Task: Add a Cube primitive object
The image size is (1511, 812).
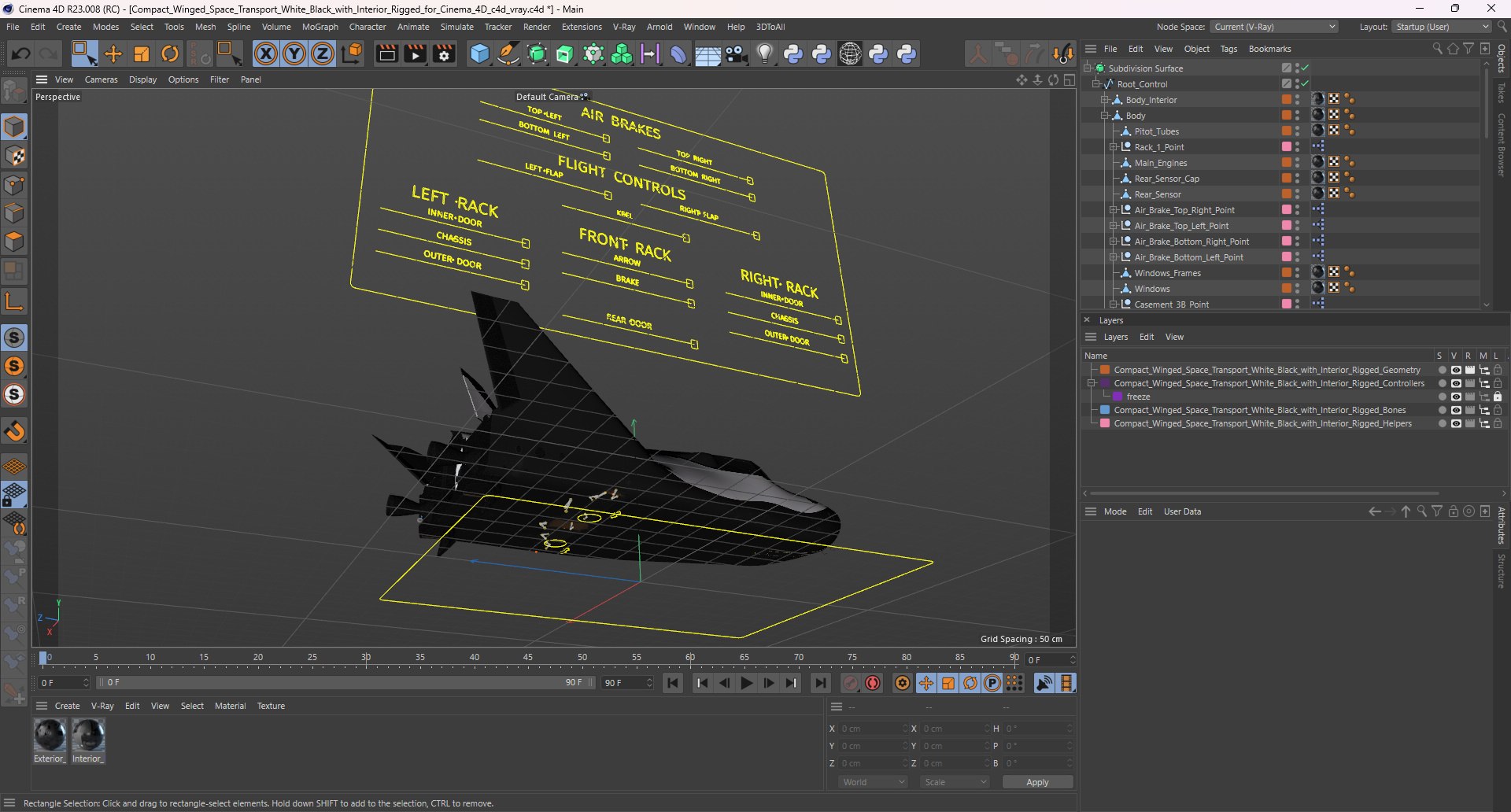Action: (479, 54)
